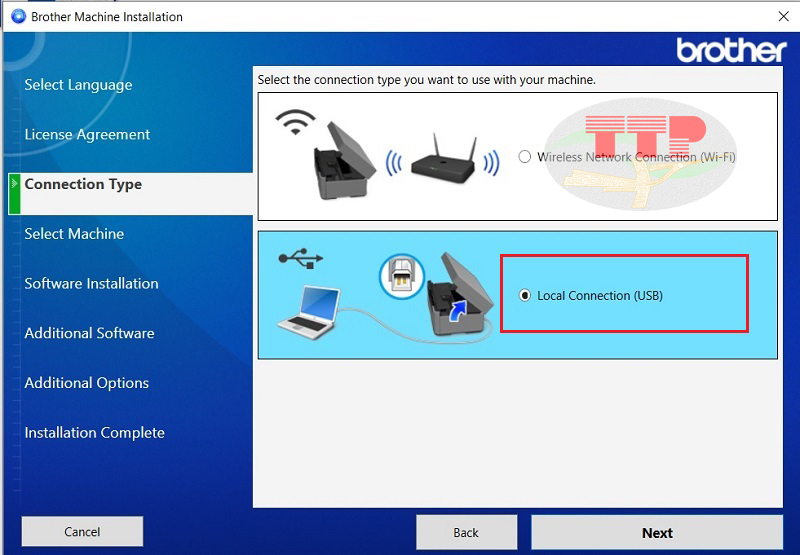Open the Additional Options step

87,383
